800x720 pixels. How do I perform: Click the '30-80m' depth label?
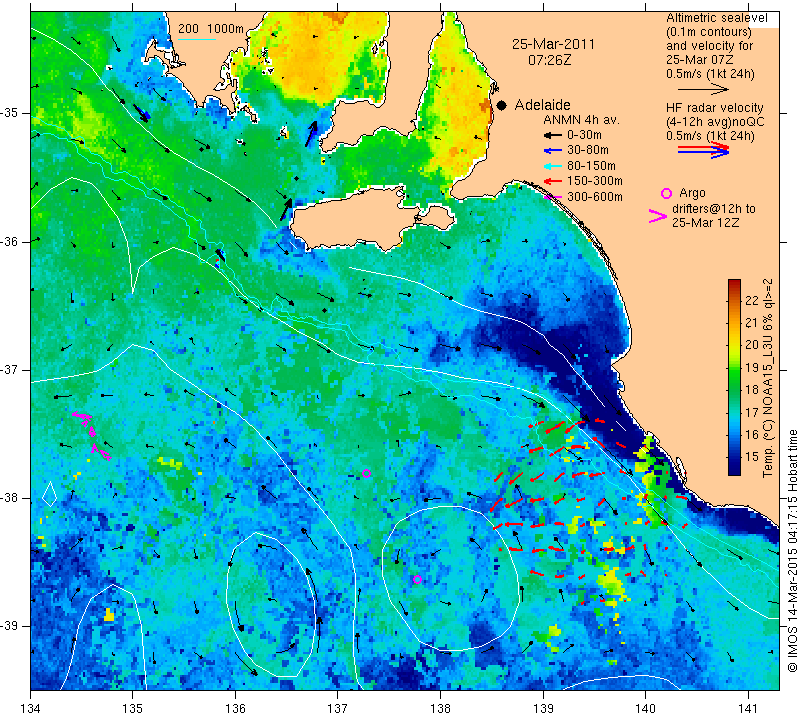point(588,151)
